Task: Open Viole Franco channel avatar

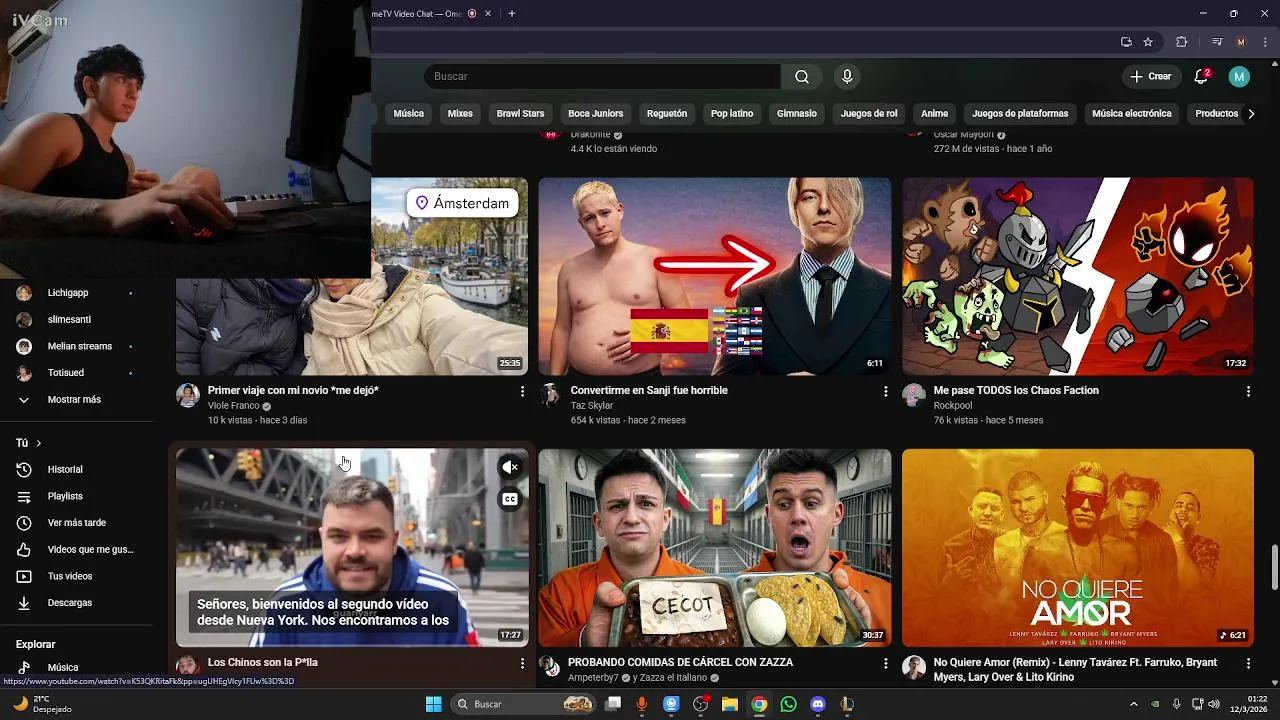Action: [x=188, y=395]
